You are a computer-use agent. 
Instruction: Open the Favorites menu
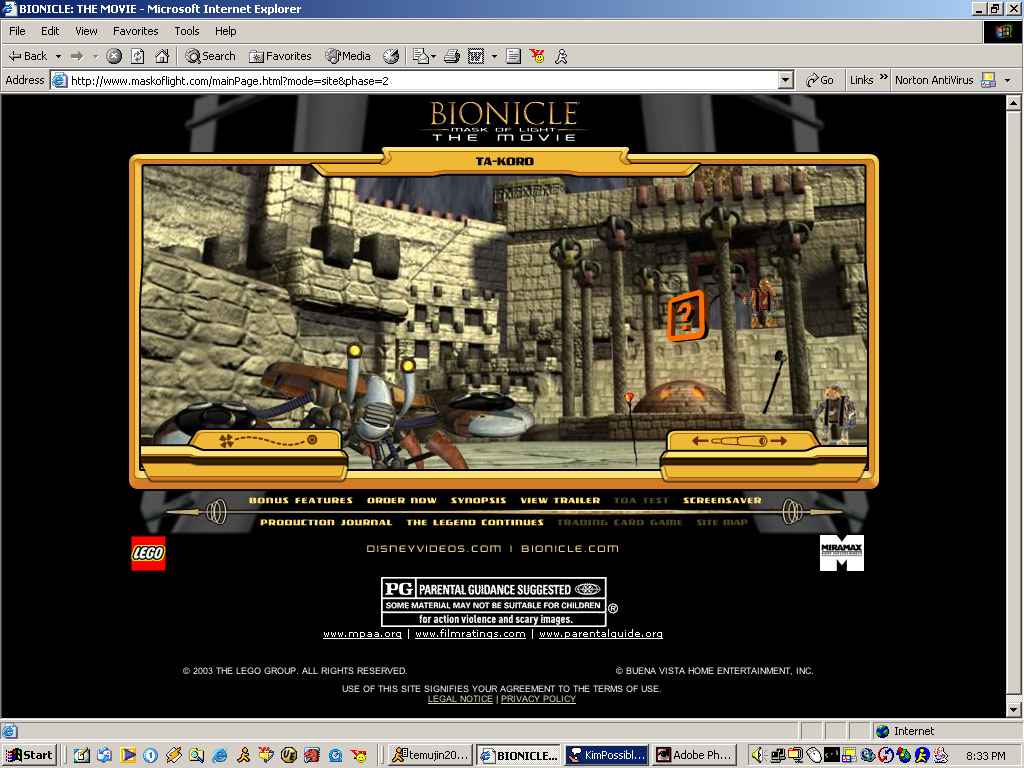point(136,31)
